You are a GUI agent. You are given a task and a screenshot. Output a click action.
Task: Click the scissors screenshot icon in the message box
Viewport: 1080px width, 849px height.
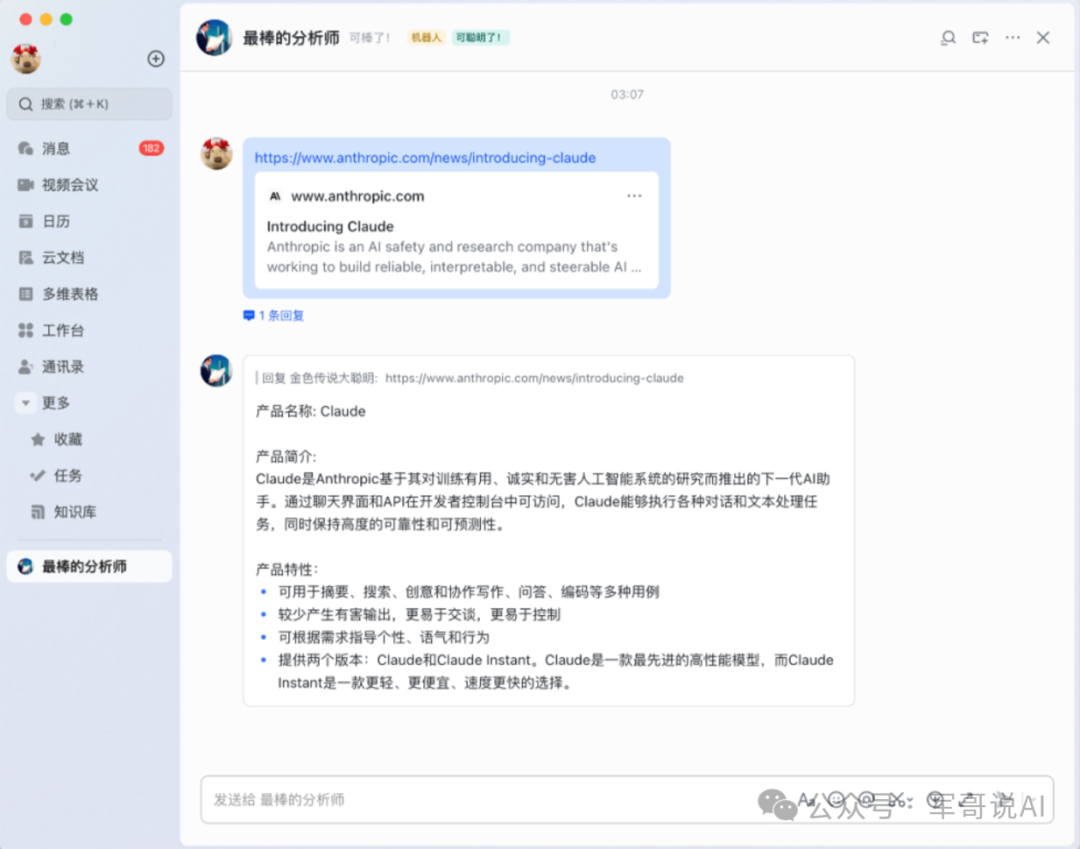tap(896, 799)
